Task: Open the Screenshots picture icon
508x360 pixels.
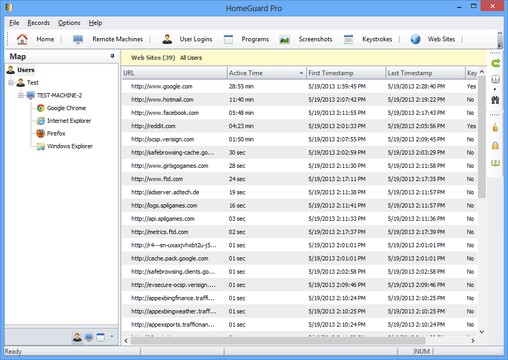Action: 284,39
